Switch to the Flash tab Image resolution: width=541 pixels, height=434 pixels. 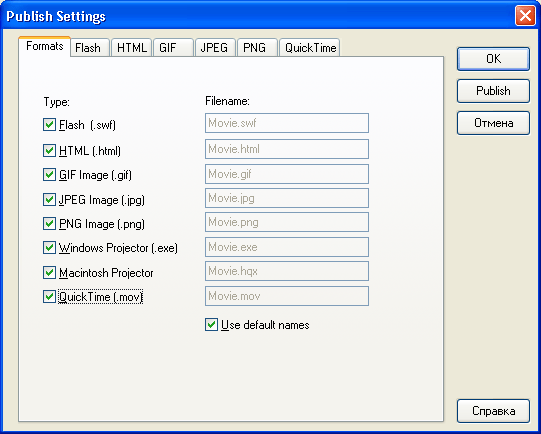point(90,48)
